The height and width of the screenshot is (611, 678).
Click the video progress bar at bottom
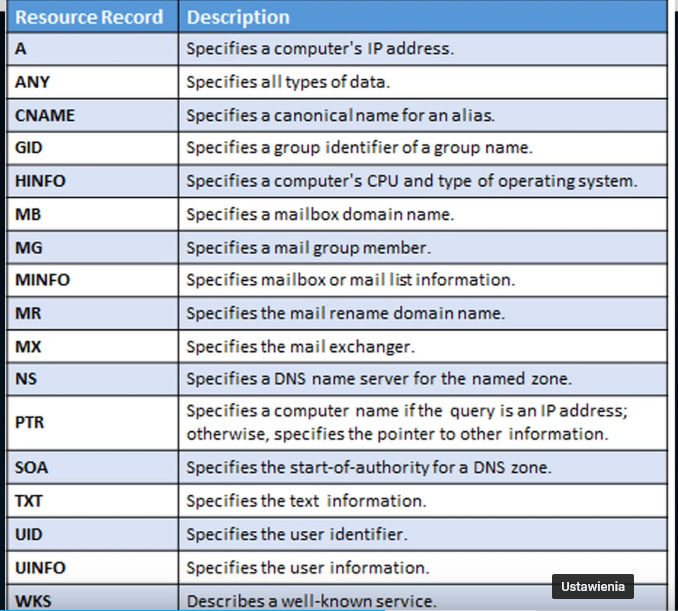pos(339,609)
